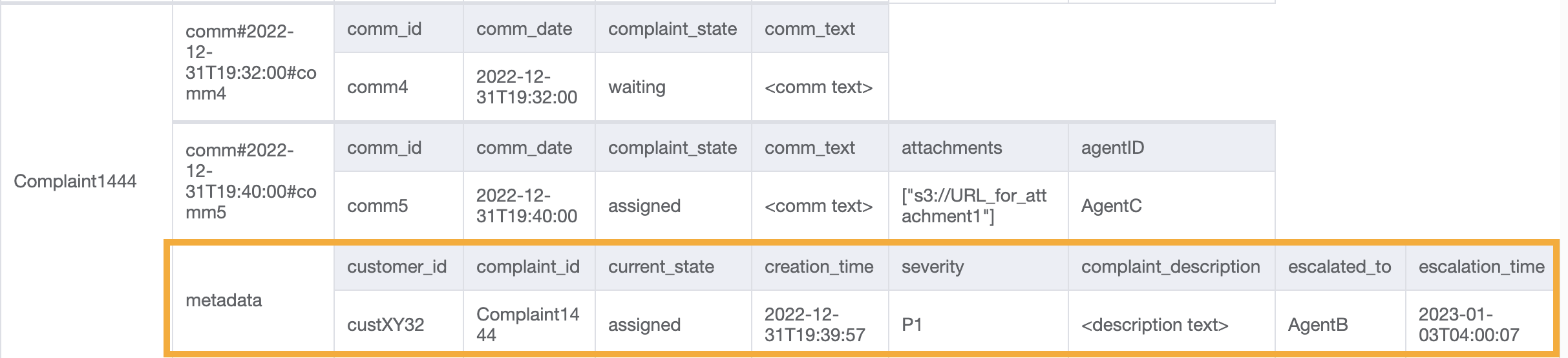This screenshot has width=1568, height=358.
Task: Click the customer_id header cell
Action: coord(397,267)
